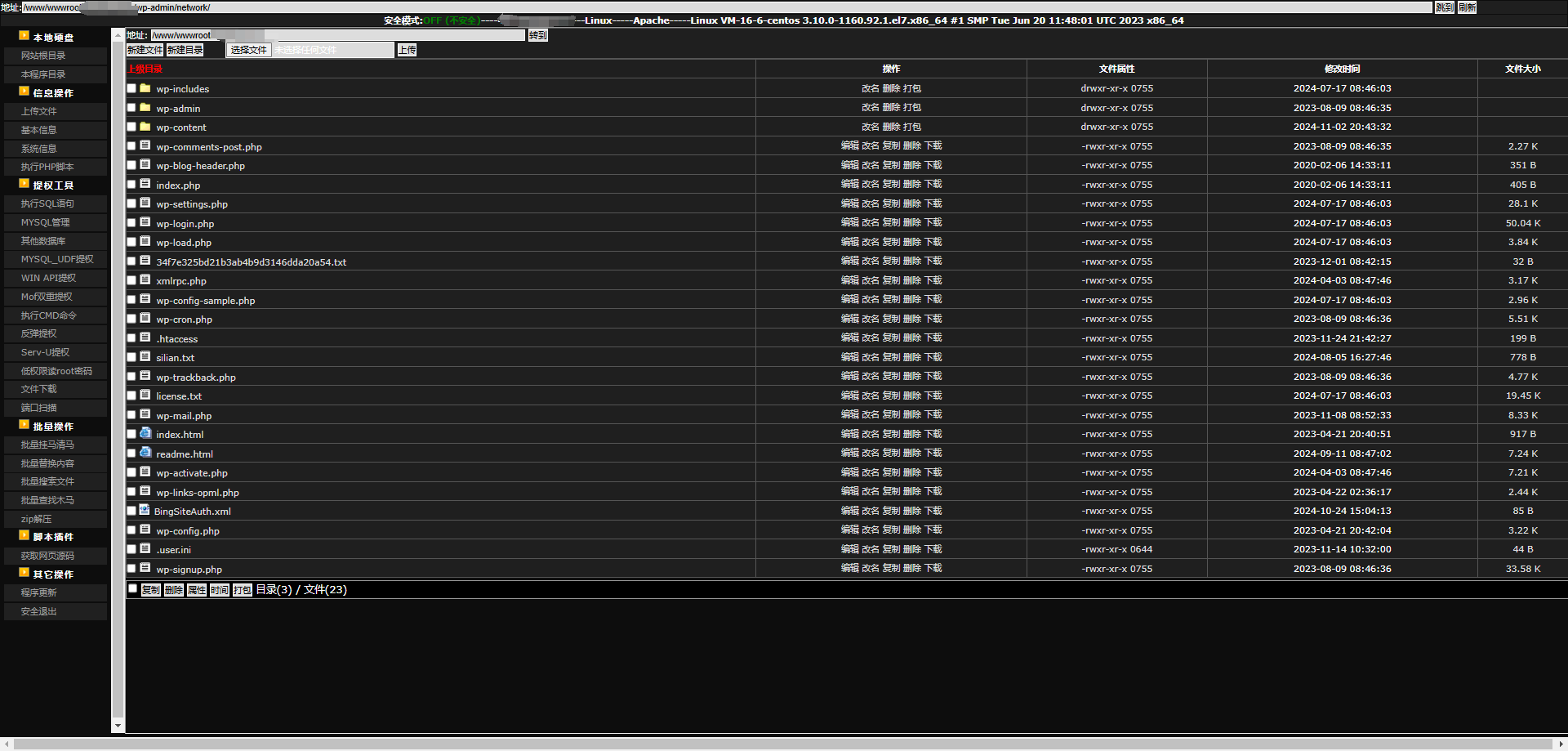
Task: Click the 刷新 button in top bar
Action: (1467, 7)
